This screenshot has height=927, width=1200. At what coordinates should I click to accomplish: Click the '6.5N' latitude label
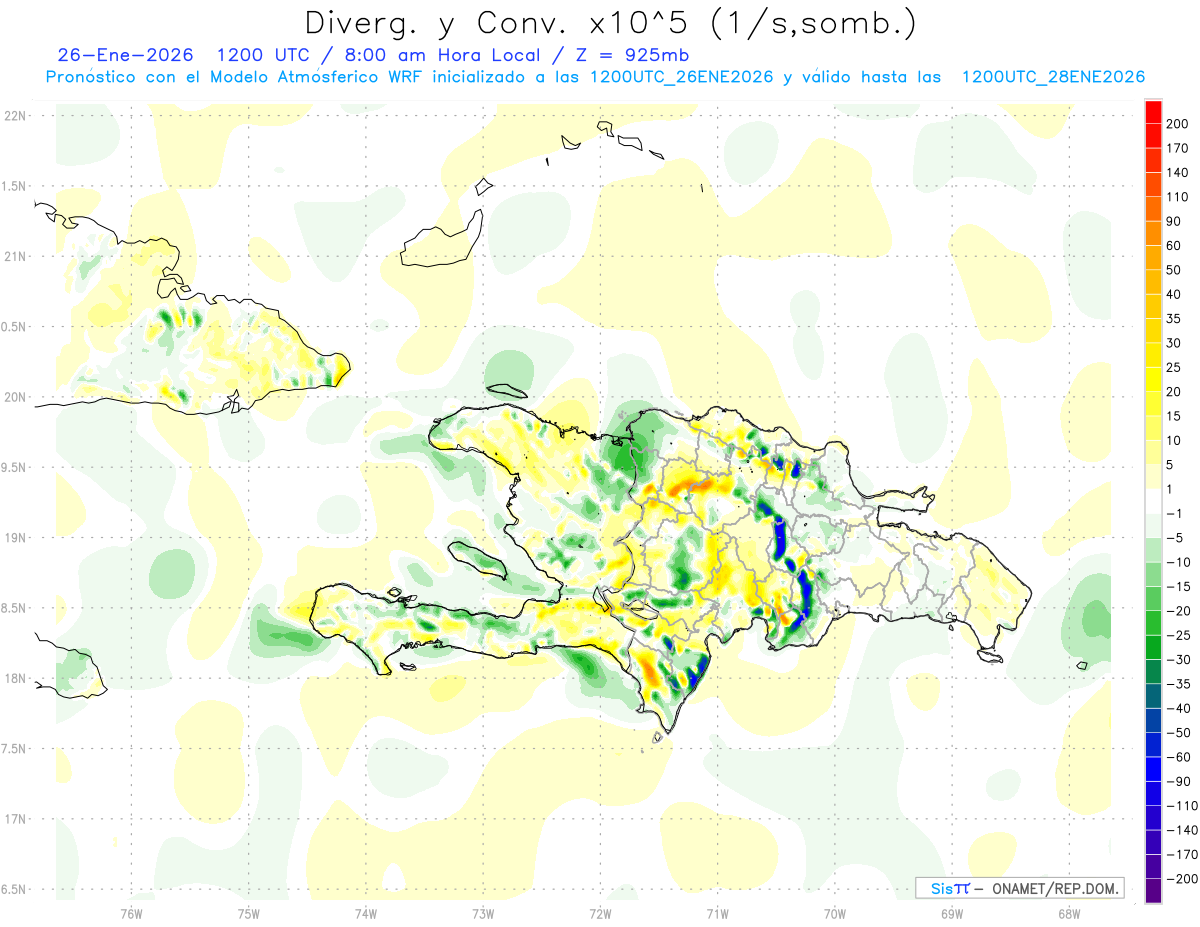pyautogui.click(x=15, y=889)
